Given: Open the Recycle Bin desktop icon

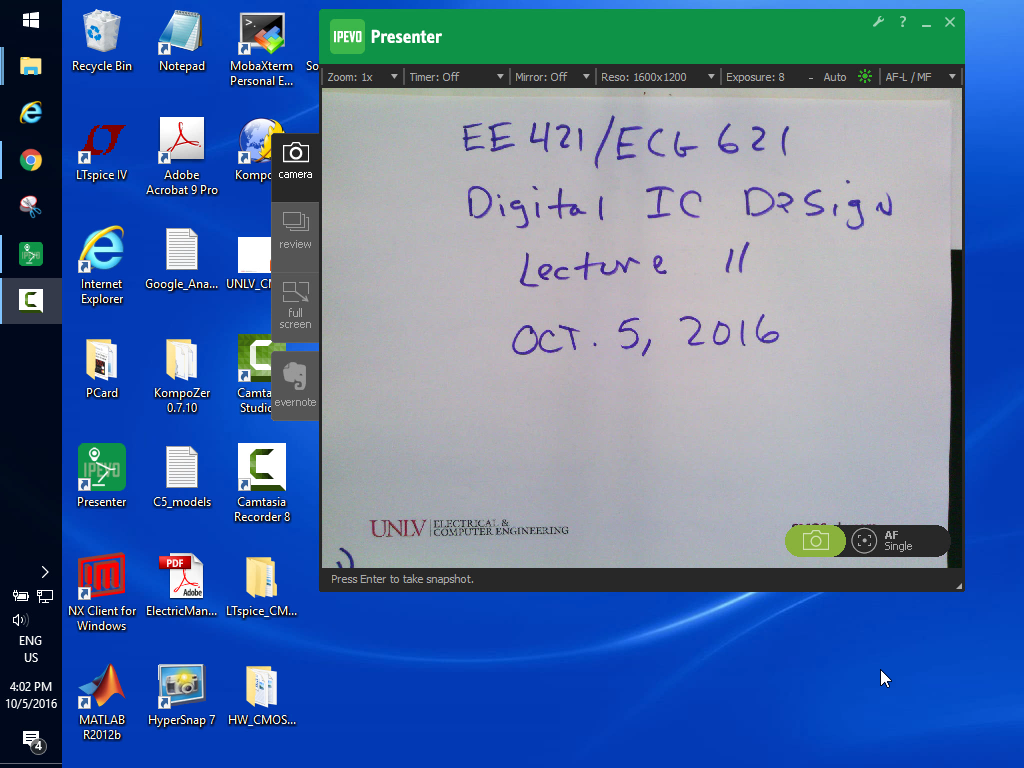Looking at the screenshot, I should (102, 41).
